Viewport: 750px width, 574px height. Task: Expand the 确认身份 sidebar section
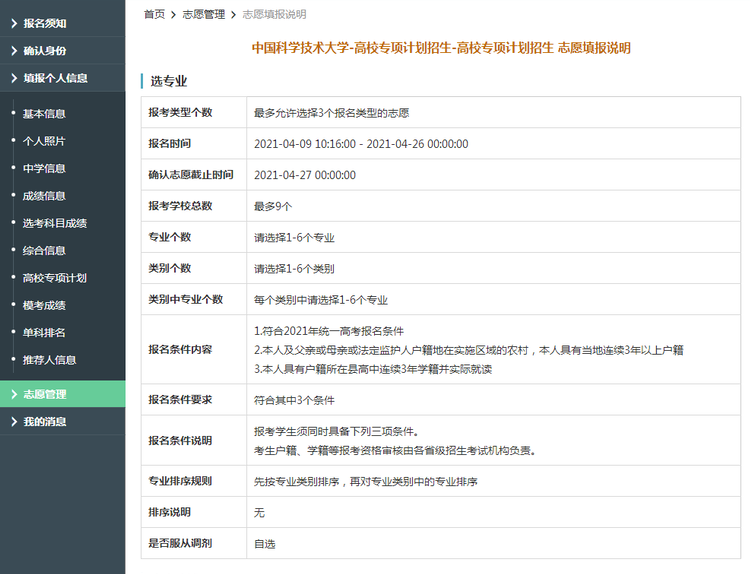pos(62,50)
